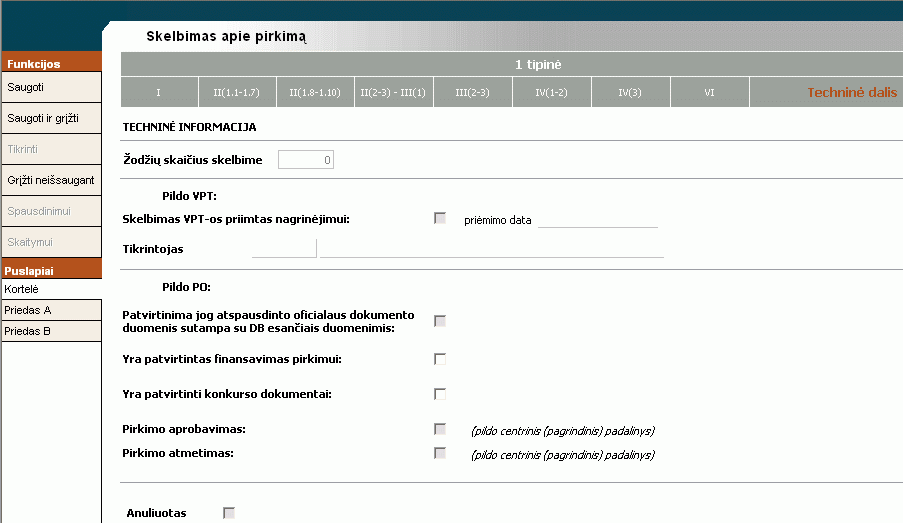Image resolution: width=903 pixels, height=523 pixels.
Task: Switch to tab III(2-3)
Action: pos(473,92)
